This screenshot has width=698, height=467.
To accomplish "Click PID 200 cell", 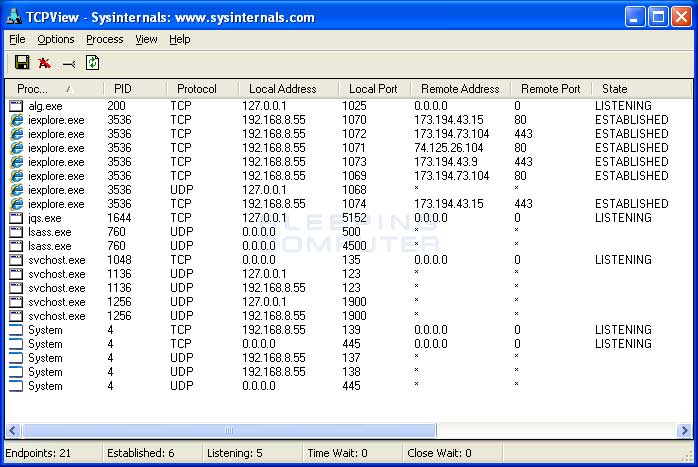I will (x=117, y=106).
